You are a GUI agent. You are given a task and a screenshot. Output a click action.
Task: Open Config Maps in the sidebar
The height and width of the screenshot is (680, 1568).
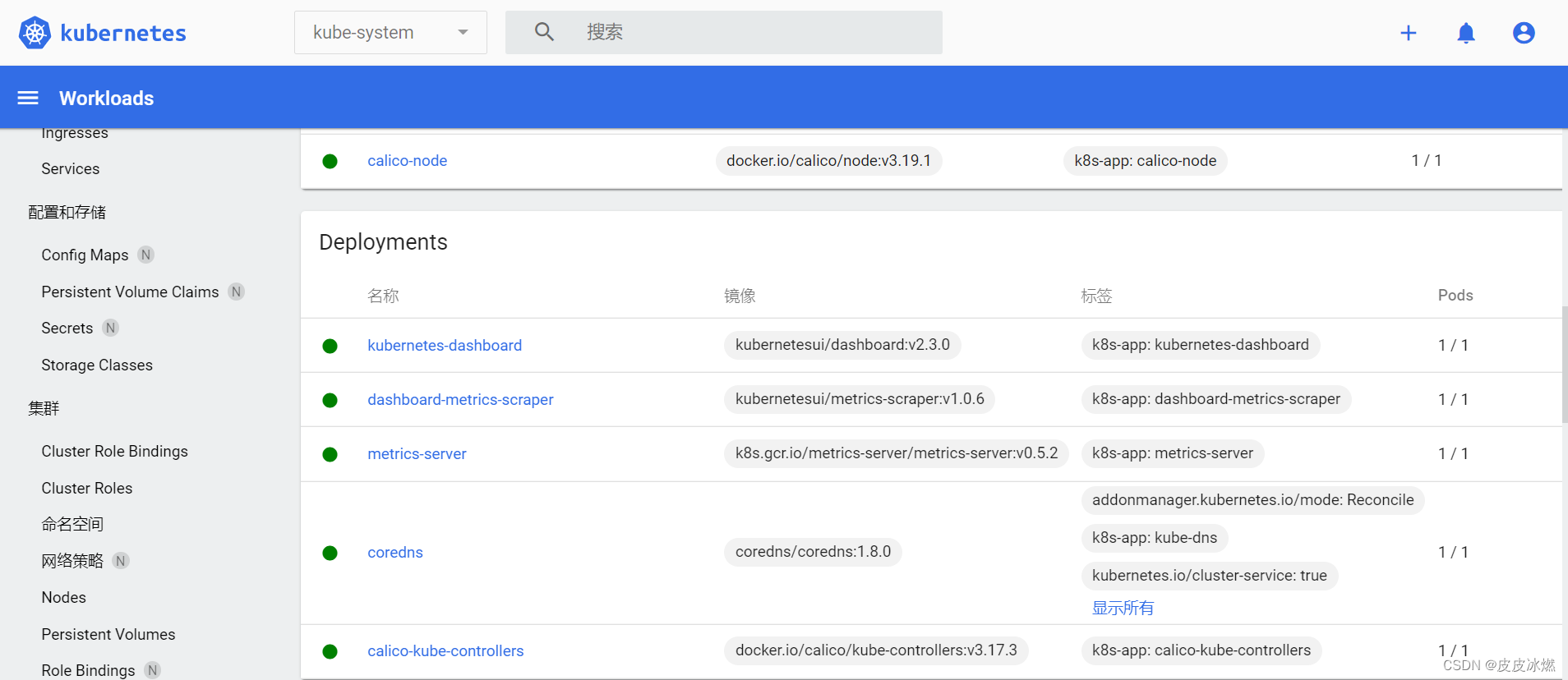[x=85, y=255]
